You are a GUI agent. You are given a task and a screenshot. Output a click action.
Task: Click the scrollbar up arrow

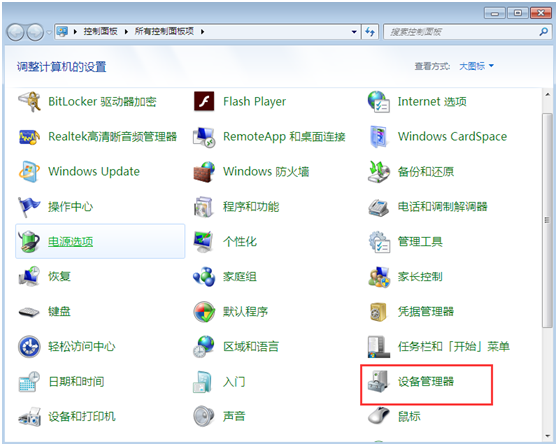point(547,94)
